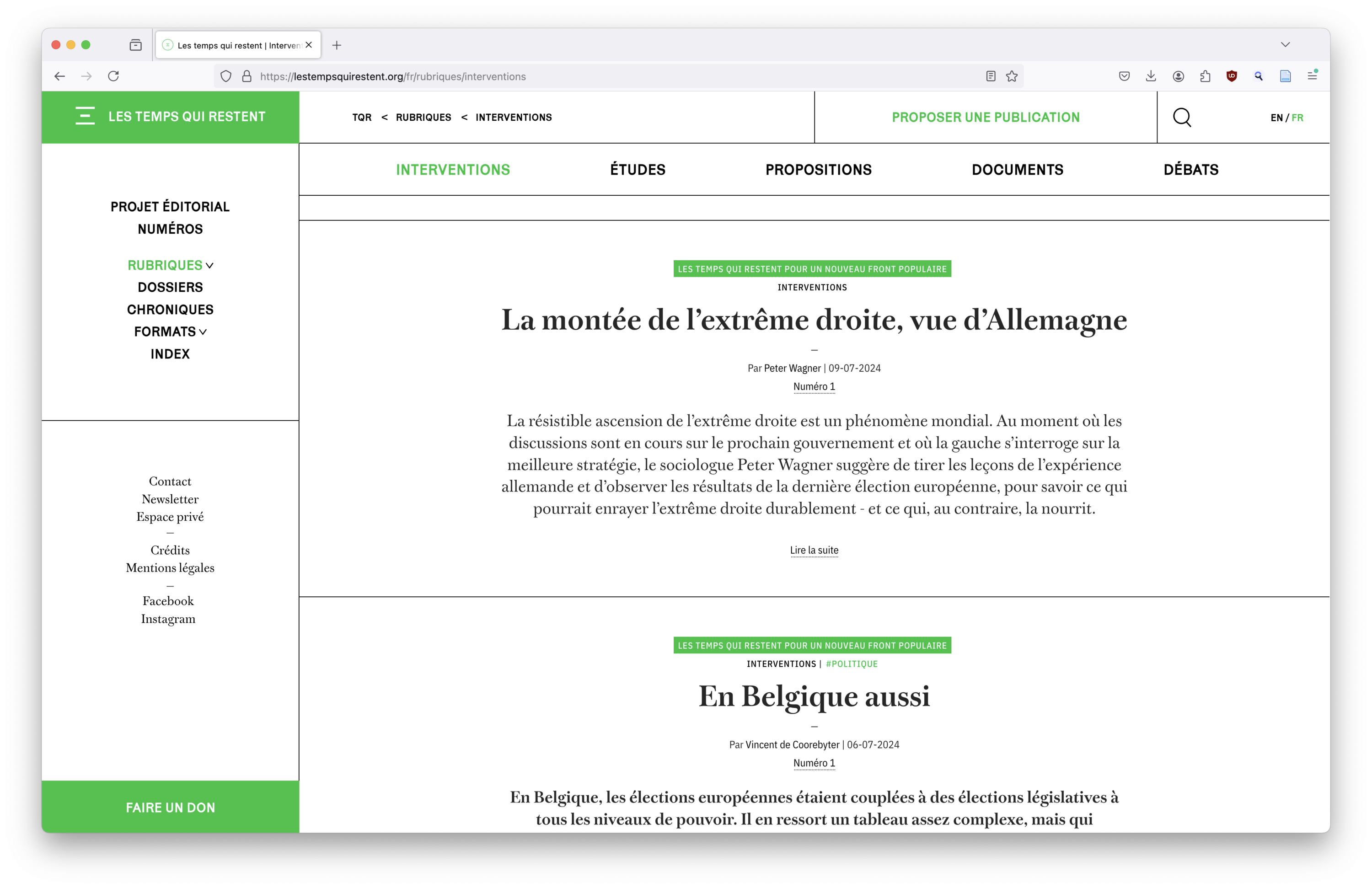Select the DÉBATS section tab
1372x888 pixels.
pos(1190,170)
